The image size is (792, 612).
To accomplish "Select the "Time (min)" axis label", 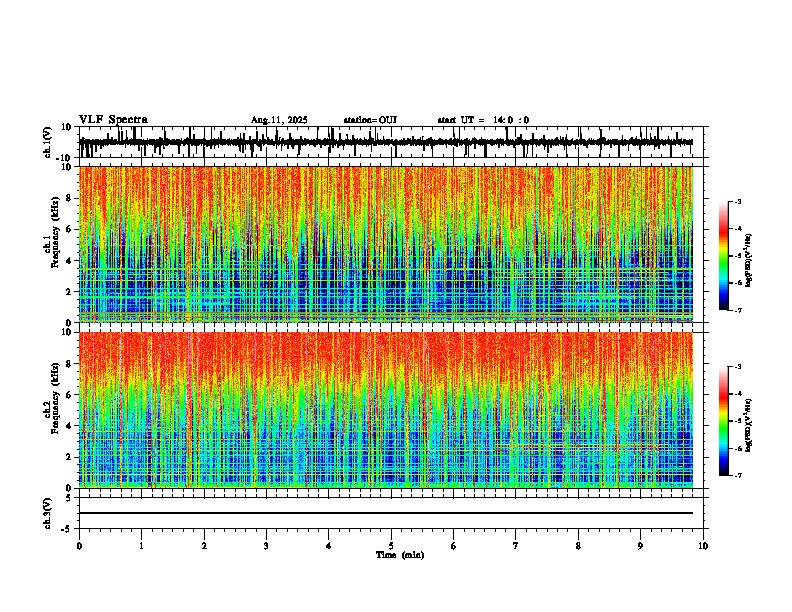I will pyautogui.click(x=400, y=555).
